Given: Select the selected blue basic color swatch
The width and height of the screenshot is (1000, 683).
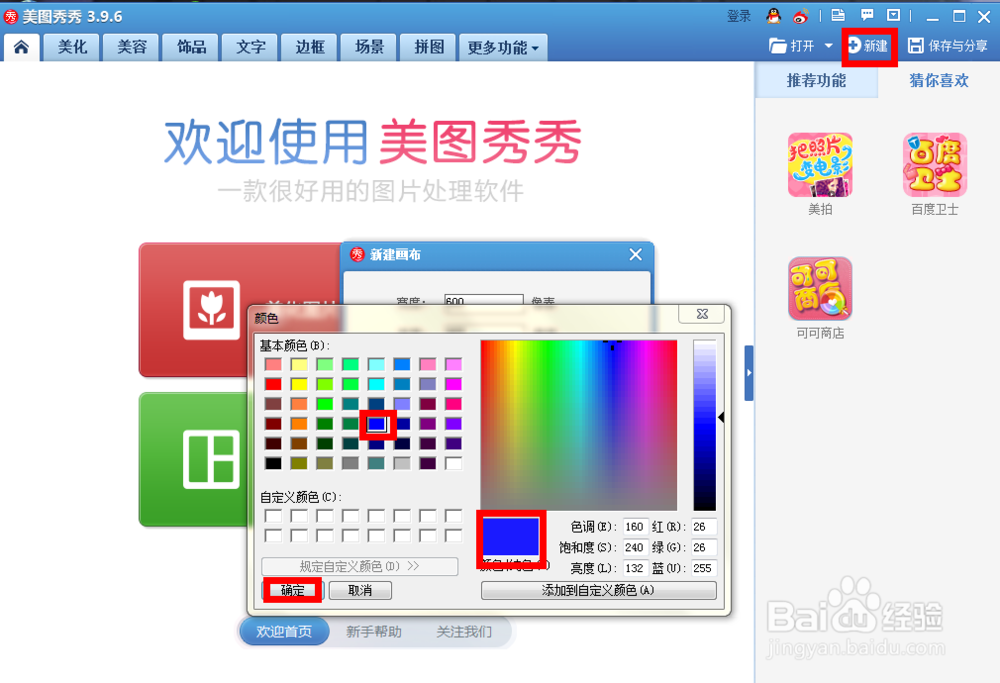Looking at the screenshot, I should pos(376,423).
